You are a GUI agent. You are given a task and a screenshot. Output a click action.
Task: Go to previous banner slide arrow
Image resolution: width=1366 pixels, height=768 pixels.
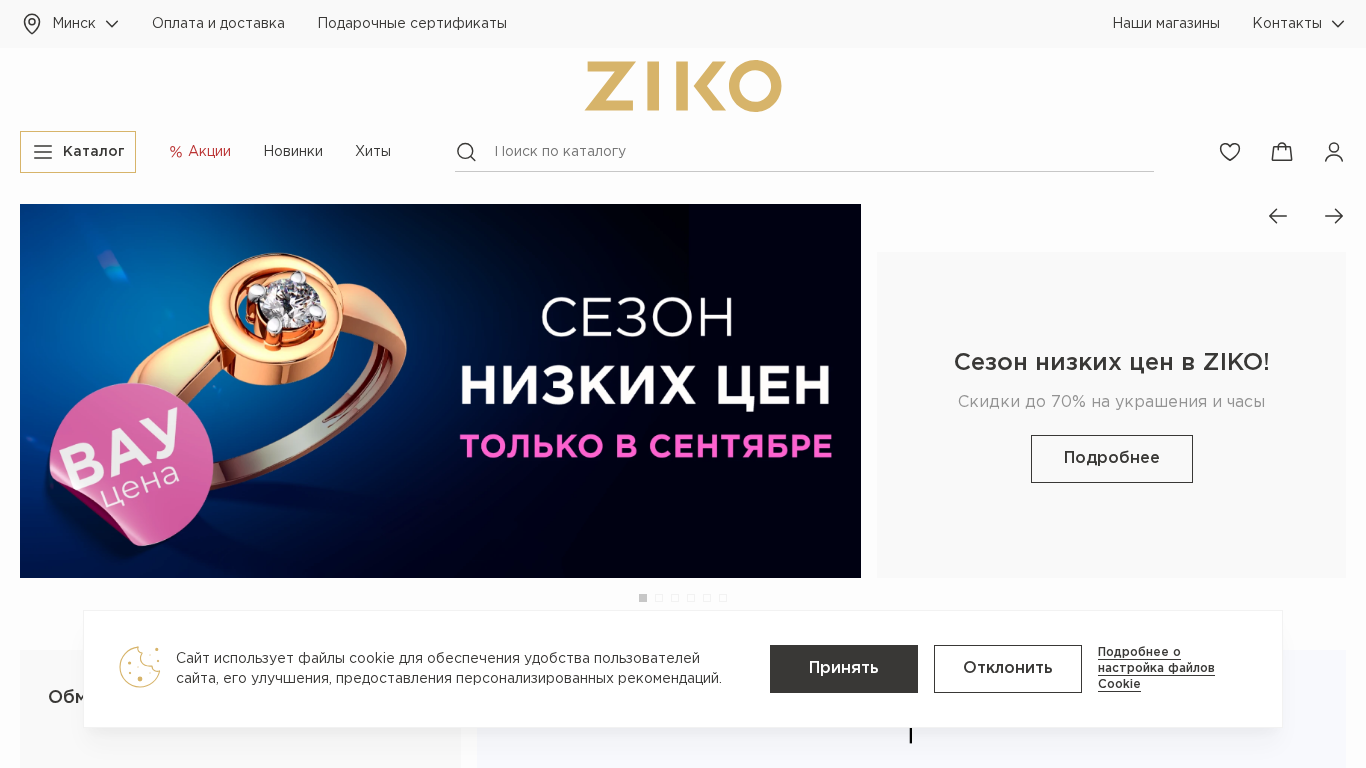point(1278,216)
